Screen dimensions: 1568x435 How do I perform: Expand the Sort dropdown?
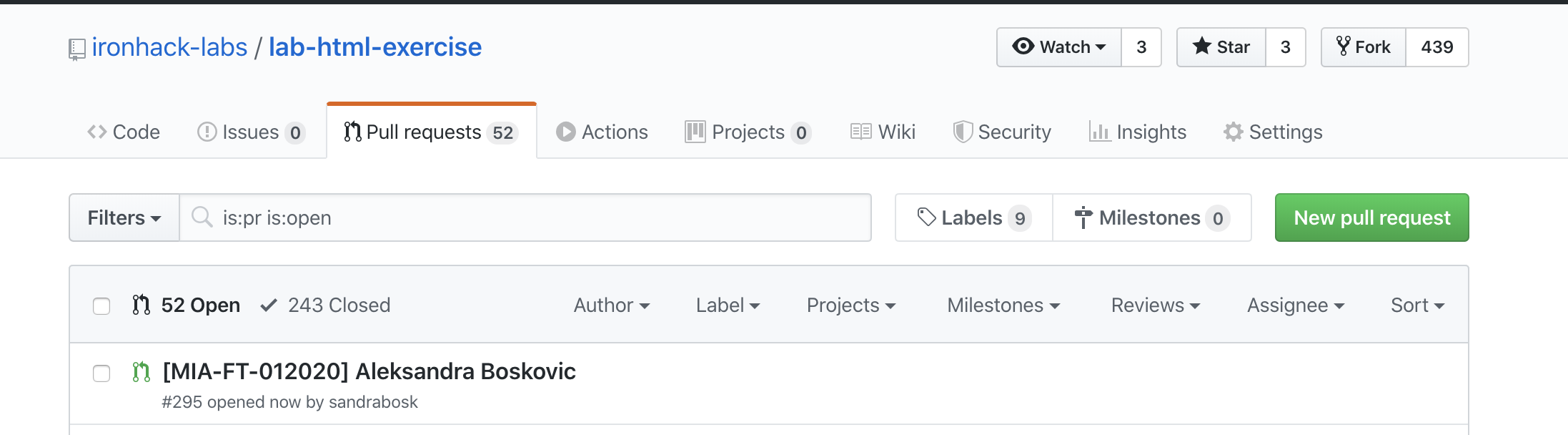1417,306
